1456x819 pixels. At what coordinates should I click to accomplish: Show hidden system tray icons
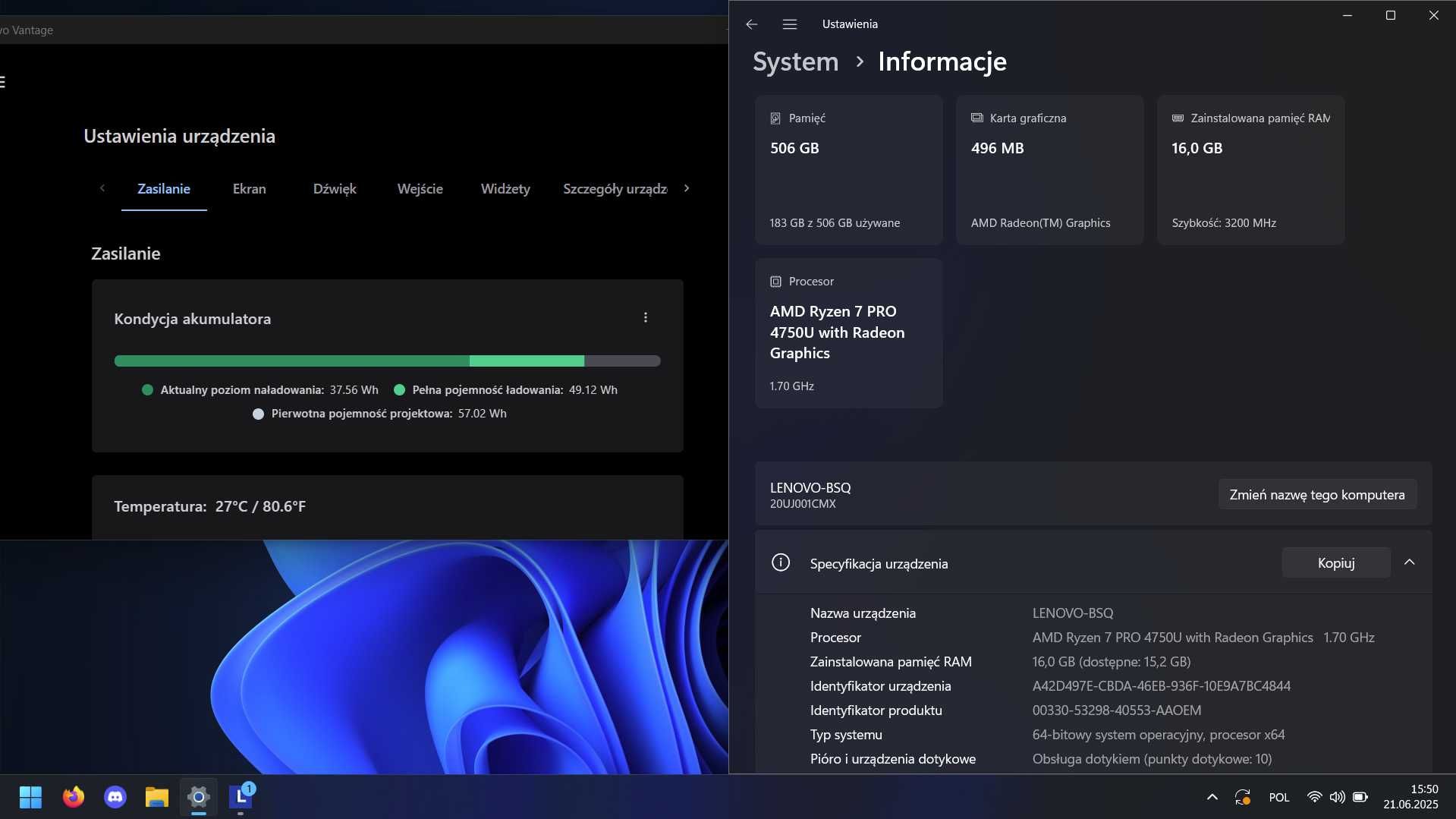click(x=1212, y=797)
